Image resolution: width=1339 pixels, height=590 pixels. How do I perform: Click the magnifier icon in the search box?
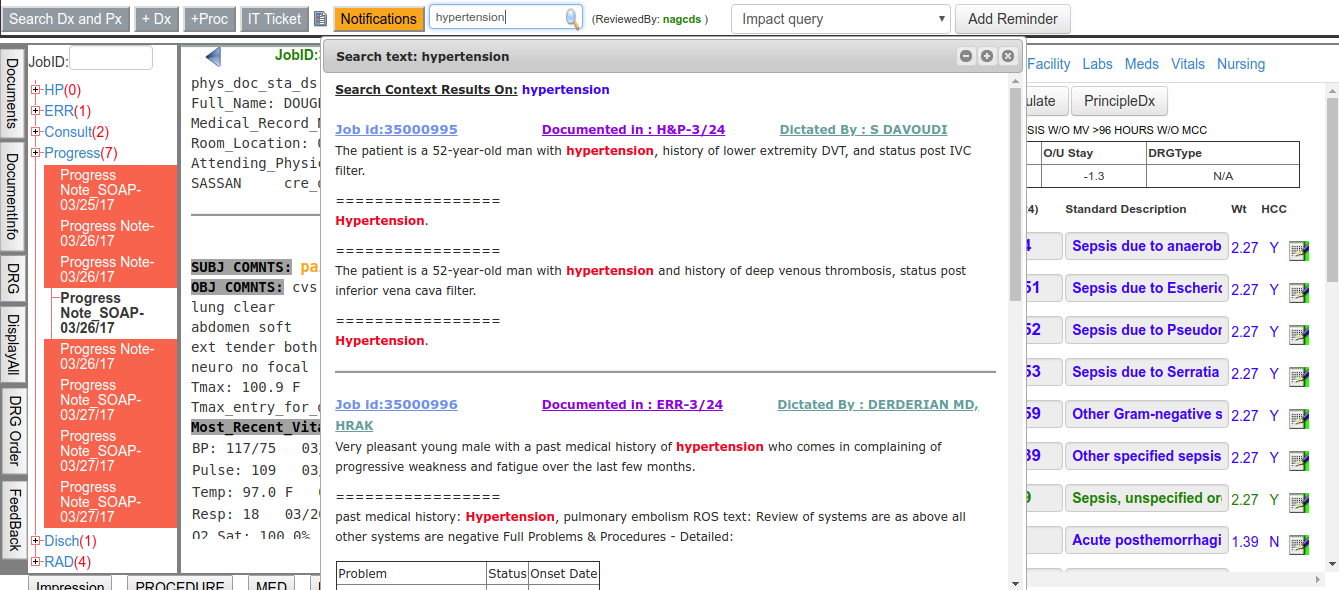(x=572, y=18)
